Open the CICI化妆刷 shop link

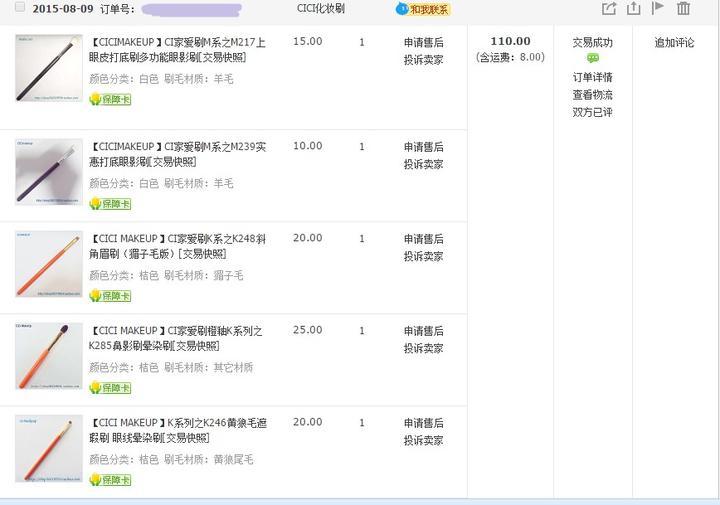click(321, 9)
